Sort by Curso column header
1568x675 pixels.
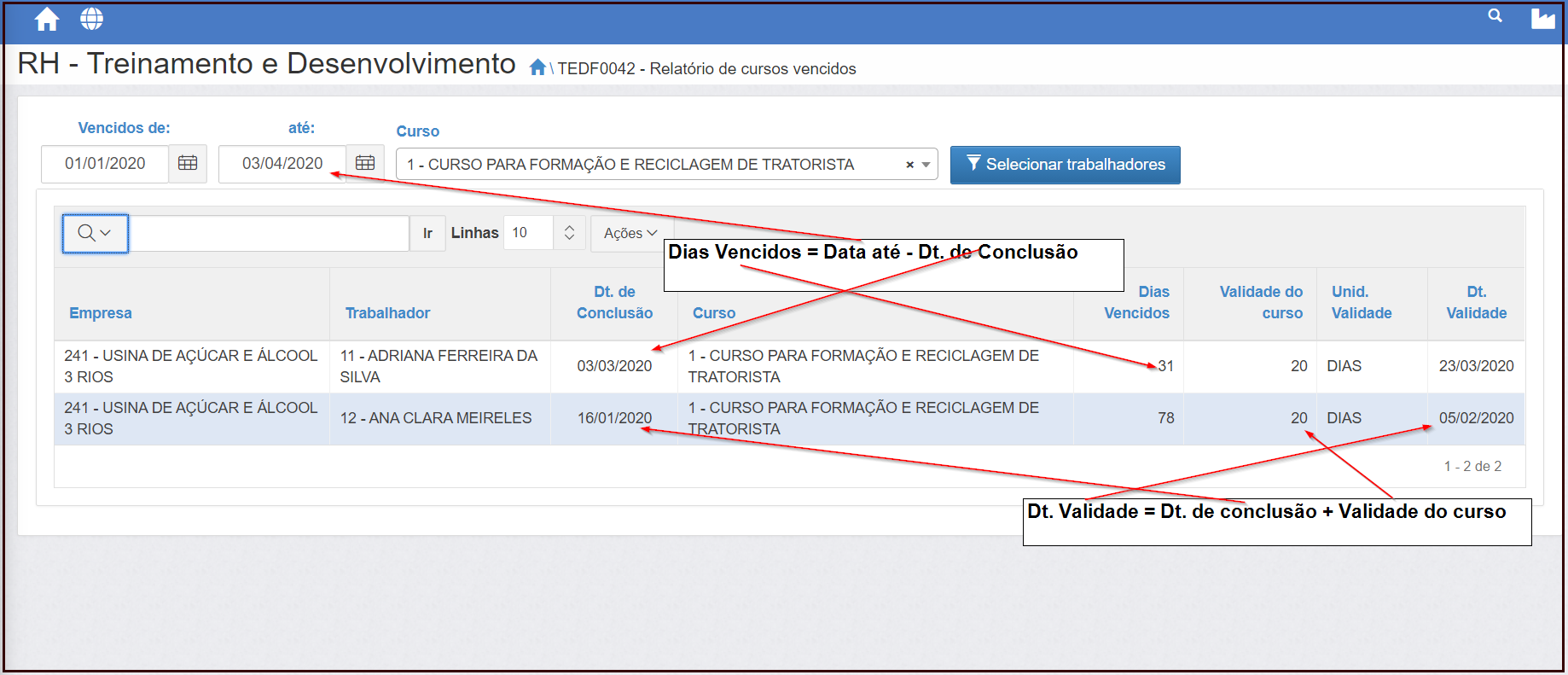coord(714,313)
